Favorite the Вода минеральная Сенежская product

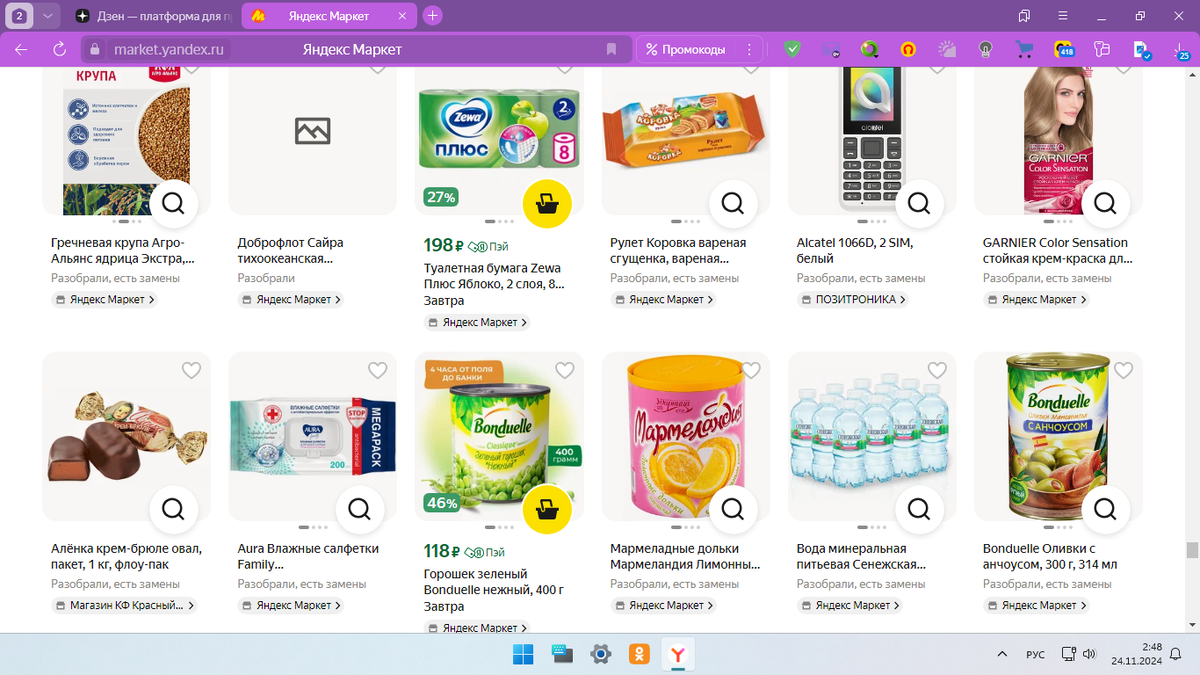click(x=937, y=371)
